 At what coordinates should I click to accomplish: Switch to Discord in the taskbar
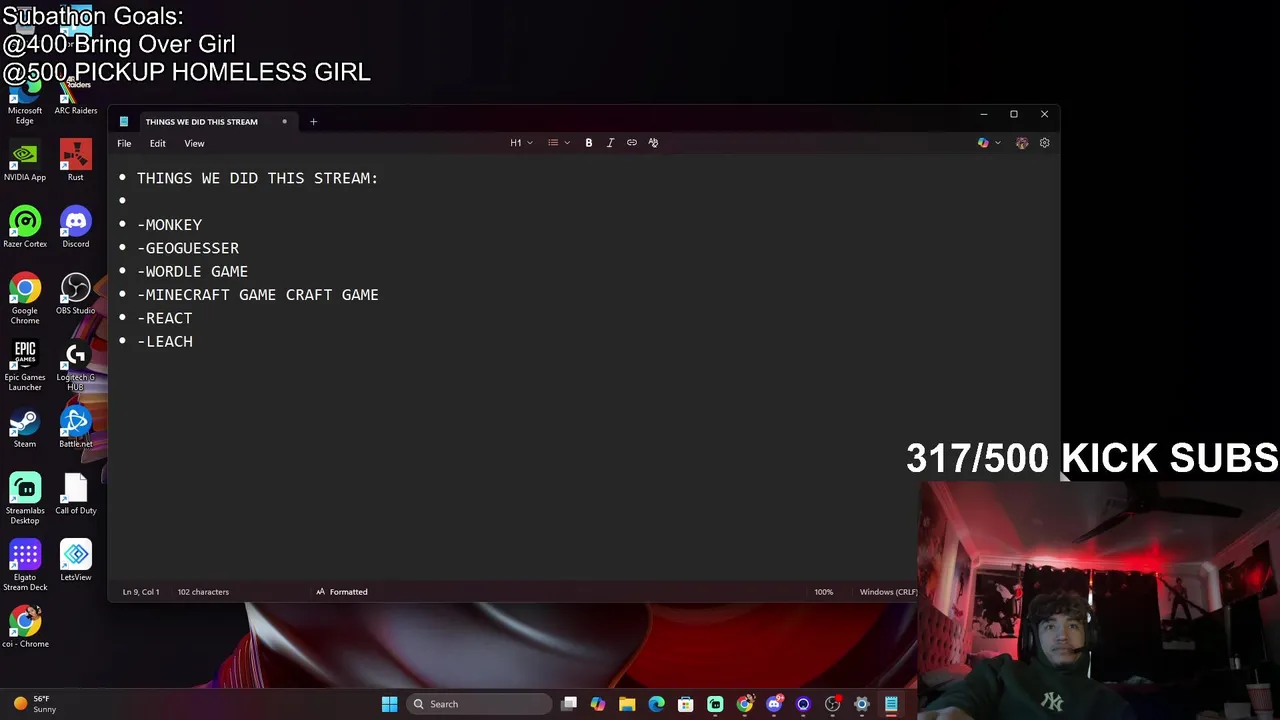[x=774, y=704]
